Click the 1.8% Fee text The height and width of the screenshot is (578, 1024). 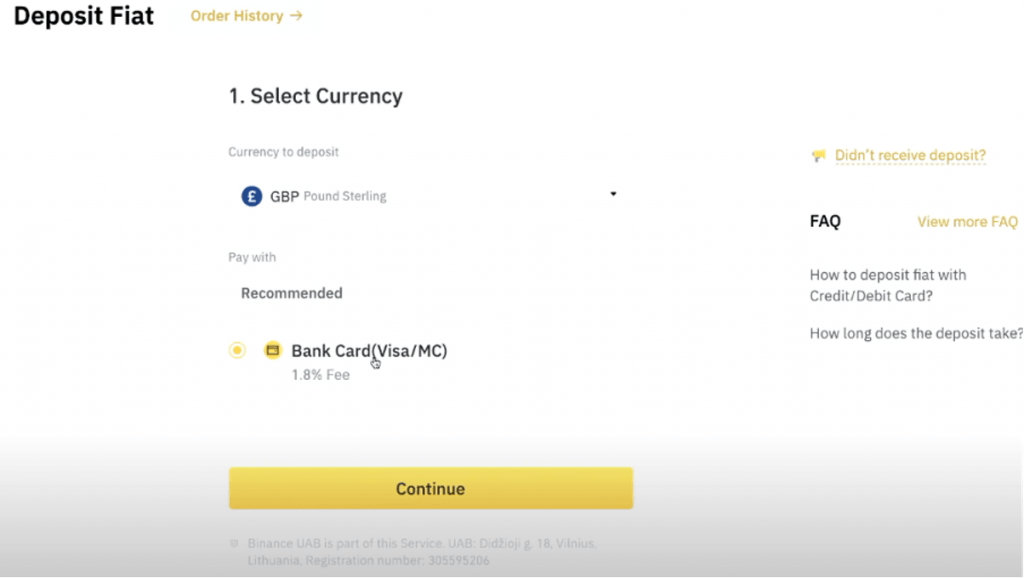[x=320, y=375]
